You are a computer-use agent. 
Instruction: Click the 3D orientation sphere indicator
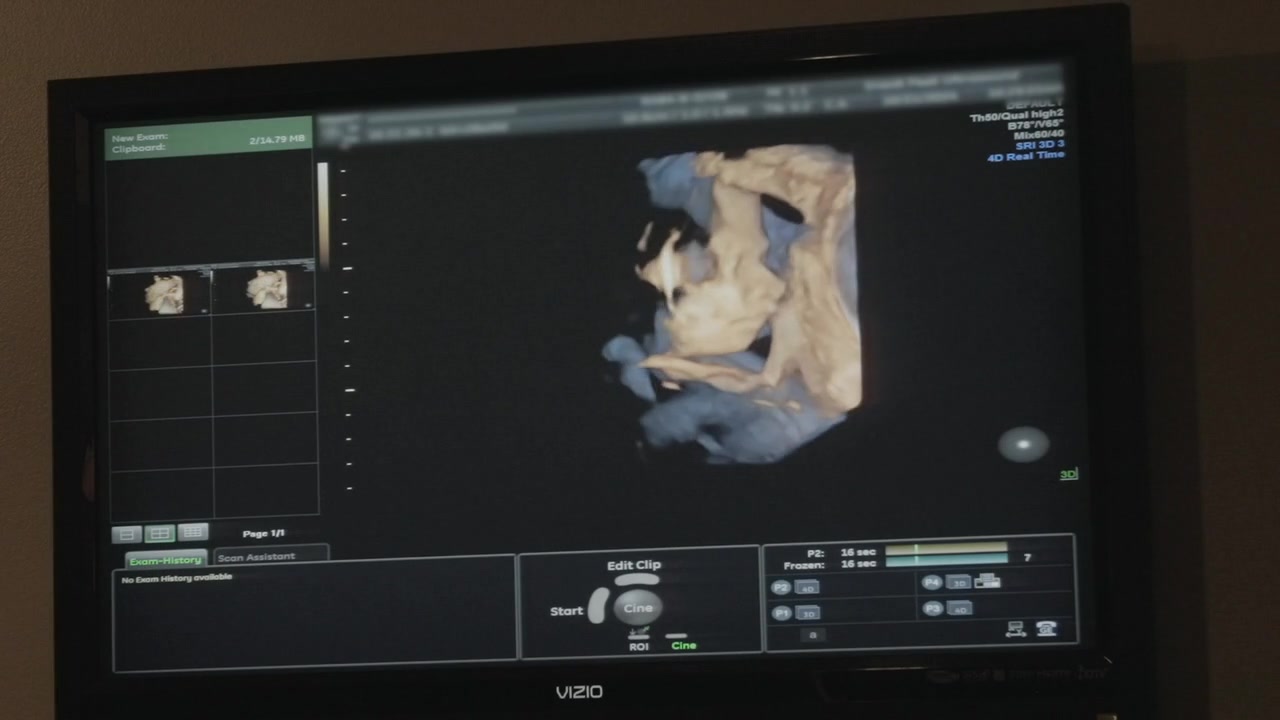(1023, 444)
